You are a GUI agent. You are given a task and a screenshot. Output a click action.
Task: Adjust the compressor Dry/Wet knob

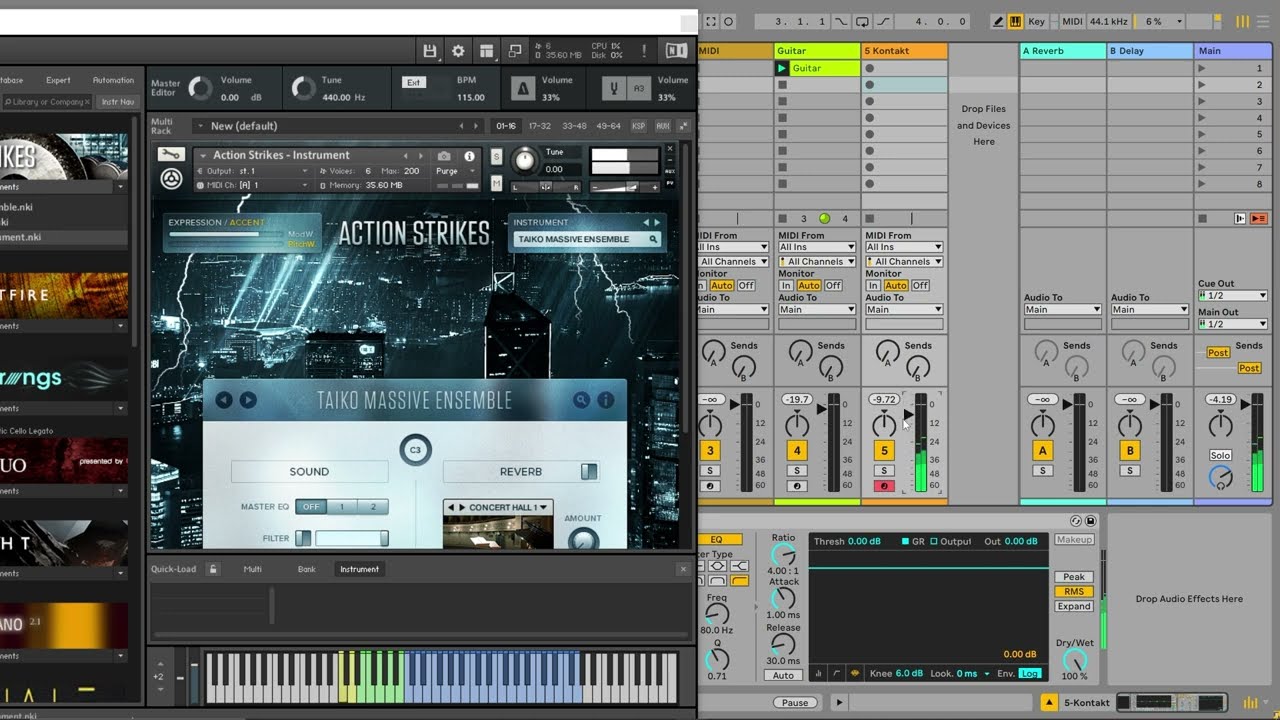pos(1074,660)
